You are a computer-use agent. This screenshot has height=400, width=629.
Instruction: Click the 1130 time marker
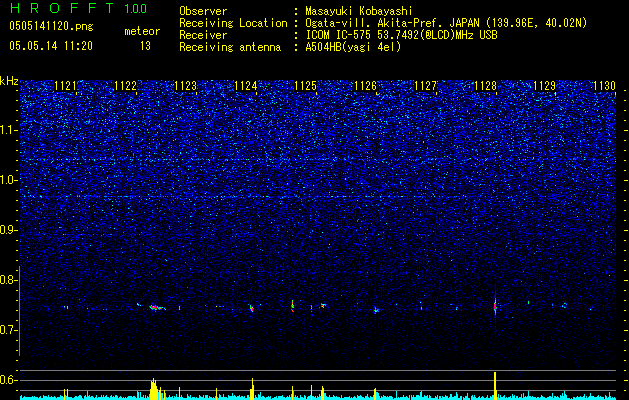(x=605, y=86)
